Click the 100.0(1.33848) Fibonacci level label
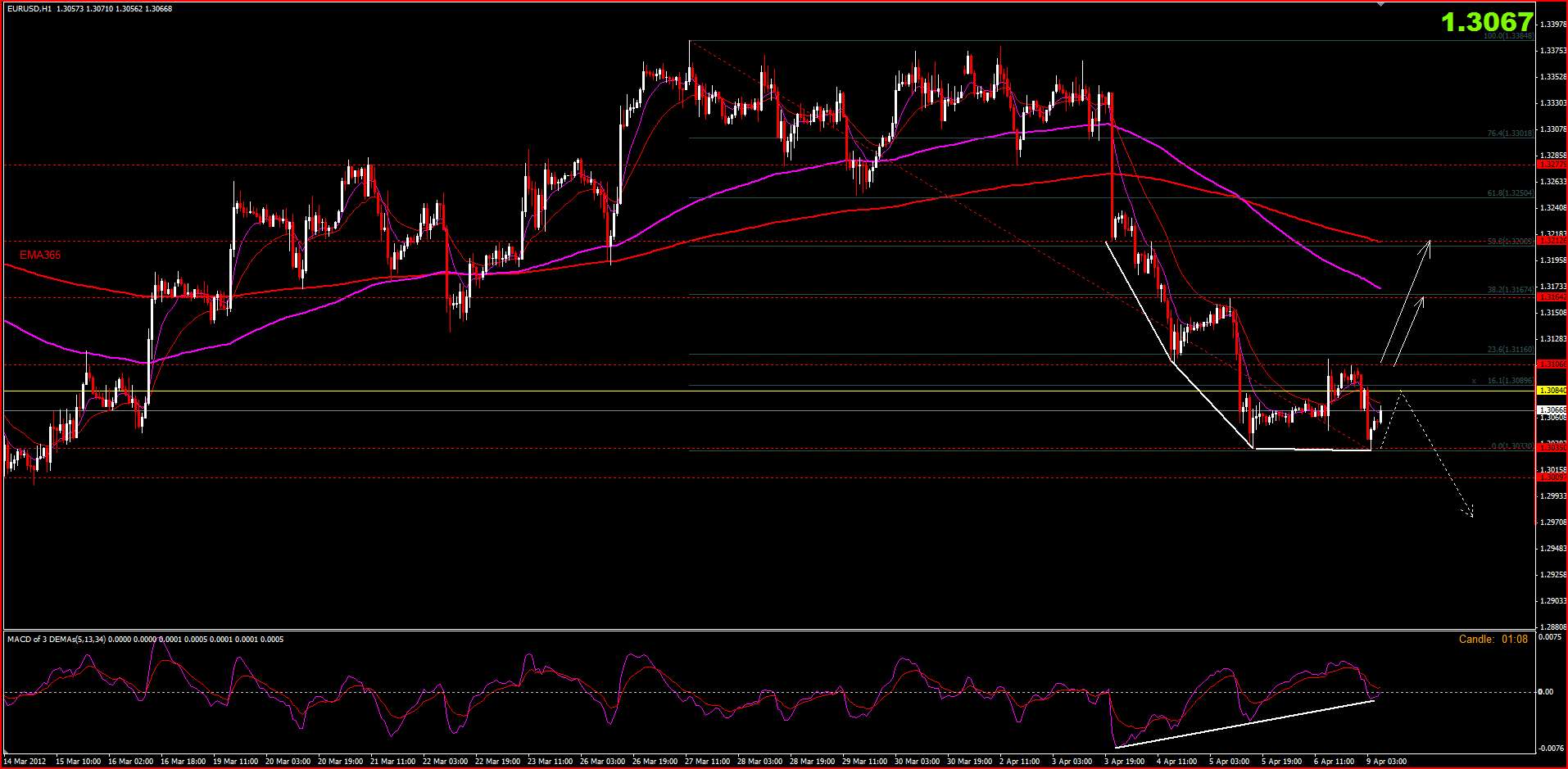Screen dimensions: 1568x769 (1507, 36)
